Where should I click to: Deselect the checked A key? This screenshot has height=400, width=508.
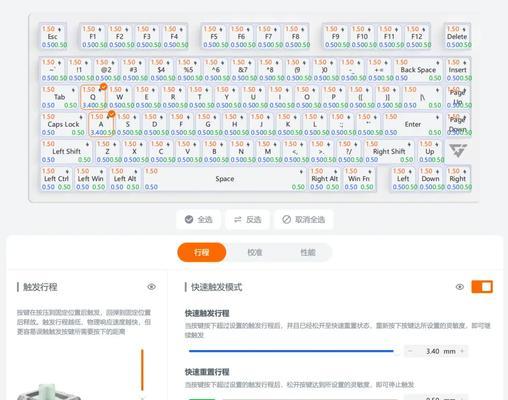pos(101,124)
